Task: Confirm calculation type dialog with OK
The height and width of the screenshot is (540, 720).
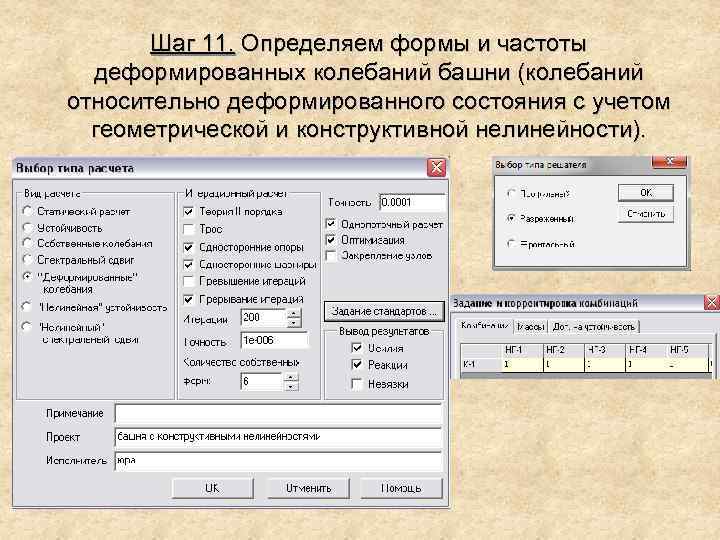Action: [x=213, y=488]
